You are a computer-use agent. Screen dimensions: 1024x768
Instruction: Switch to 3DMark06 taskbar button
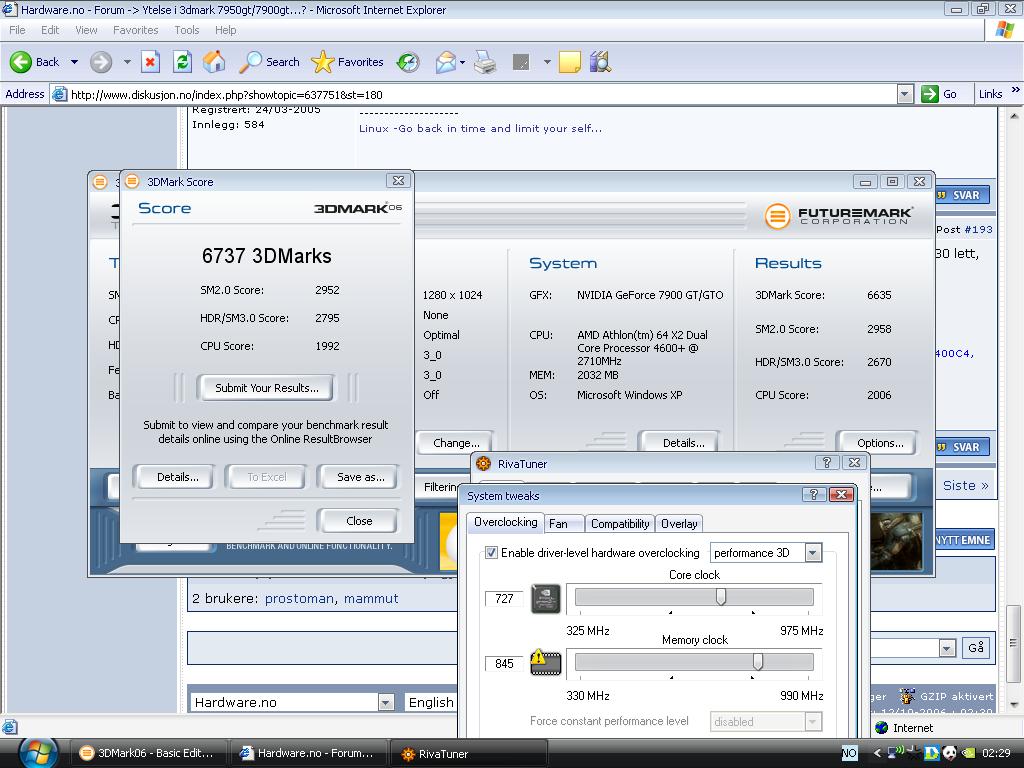coord(147,753)
